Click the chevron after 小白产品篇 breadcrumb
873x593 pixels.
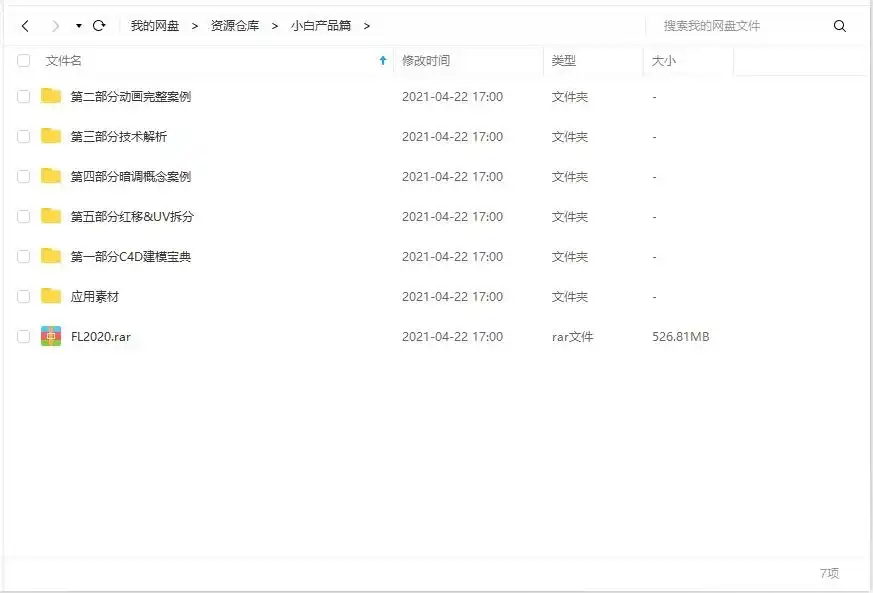click(367, 26)
